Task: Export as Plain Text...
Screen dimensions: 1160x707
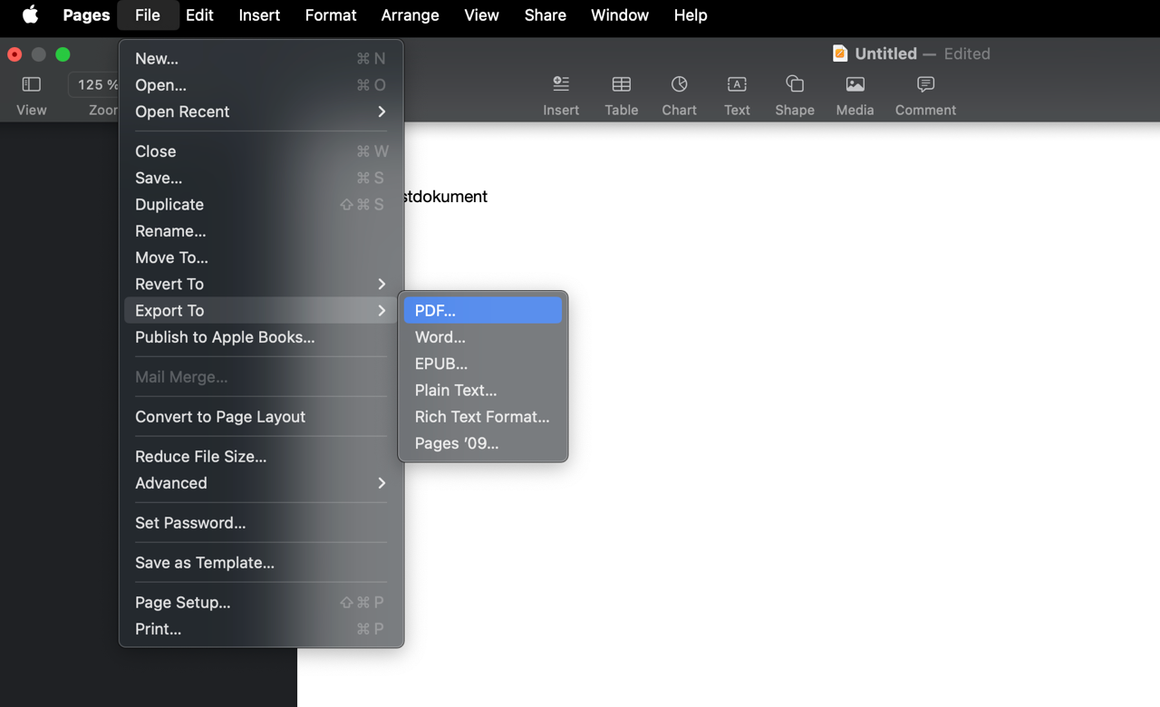Action: coord(482,390)
